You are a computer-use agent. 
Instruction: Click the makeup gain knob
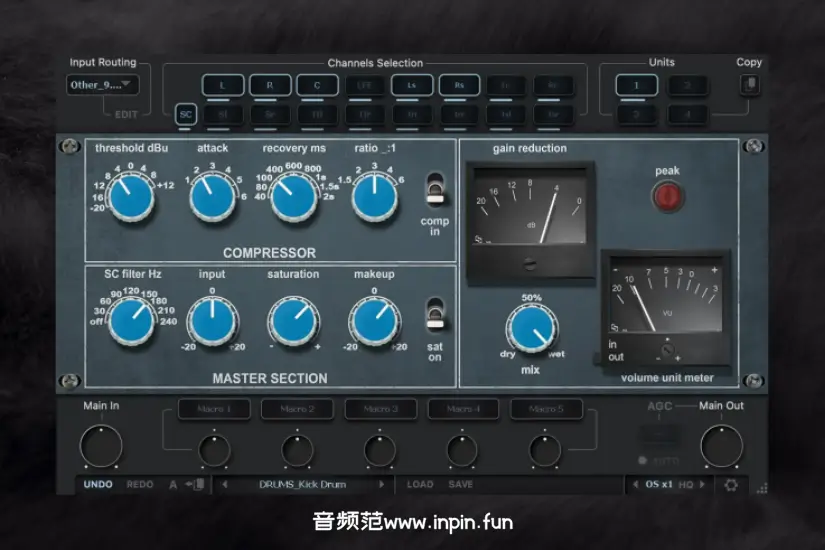click(375, 321)
